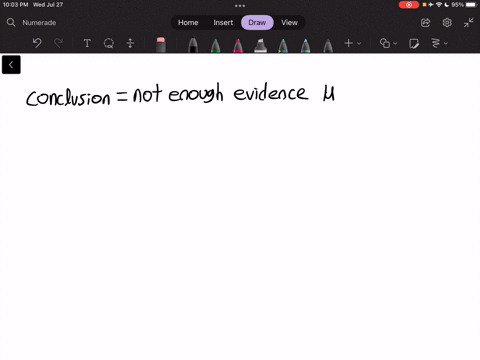Redo the last action
Image resolution: width=480 pixels, height=360 pixels.
58,43
